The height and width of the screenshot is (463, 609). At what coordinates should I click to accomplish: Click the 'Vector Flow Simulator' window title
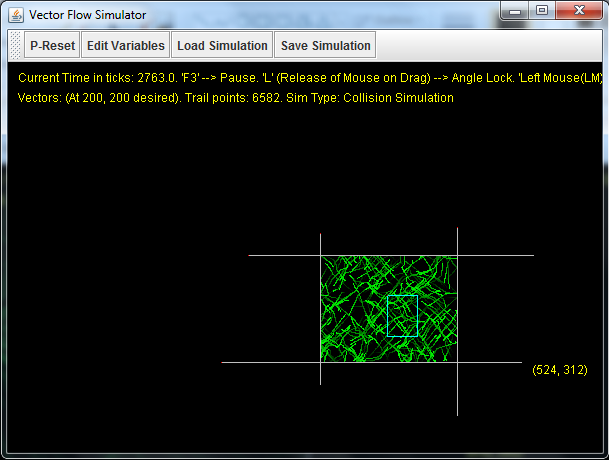(88, 15)
